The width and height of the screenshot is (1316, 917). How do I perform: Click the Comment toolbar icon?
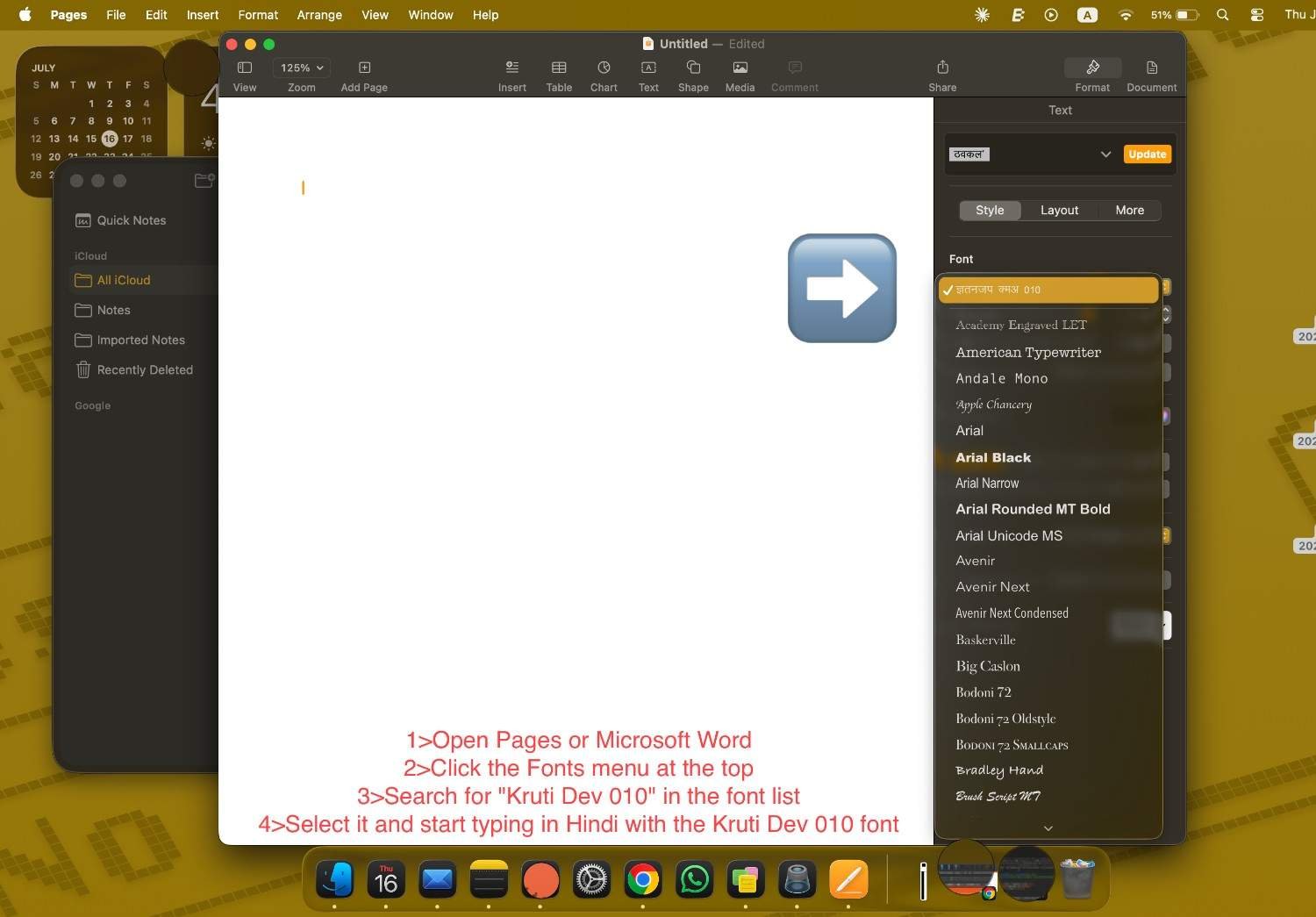pos(795,68)
